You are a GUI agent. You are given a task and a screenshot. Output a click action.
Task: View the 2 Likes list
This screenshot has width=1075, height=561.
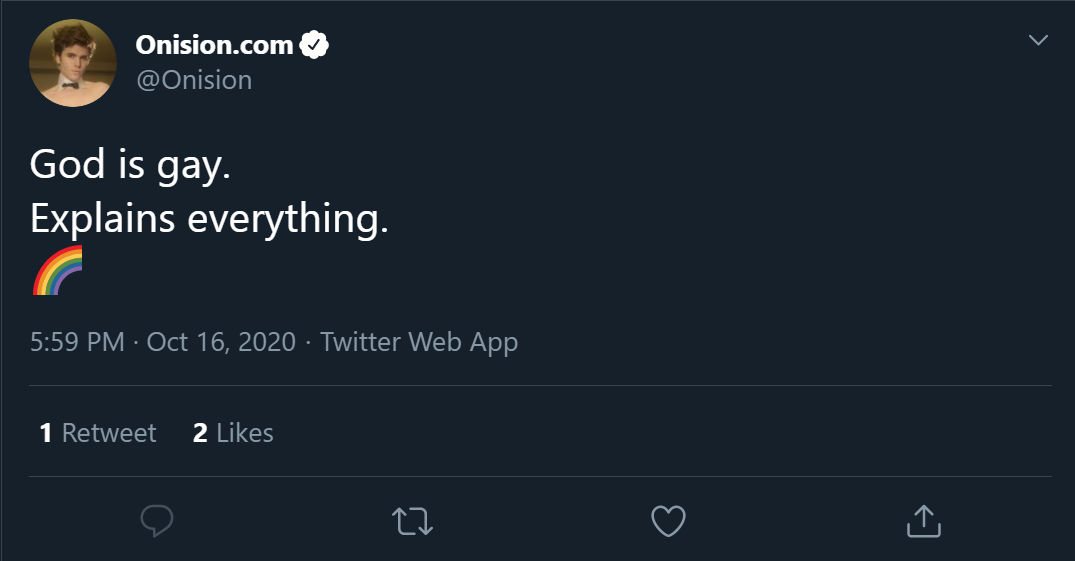[x=233, y=433]
